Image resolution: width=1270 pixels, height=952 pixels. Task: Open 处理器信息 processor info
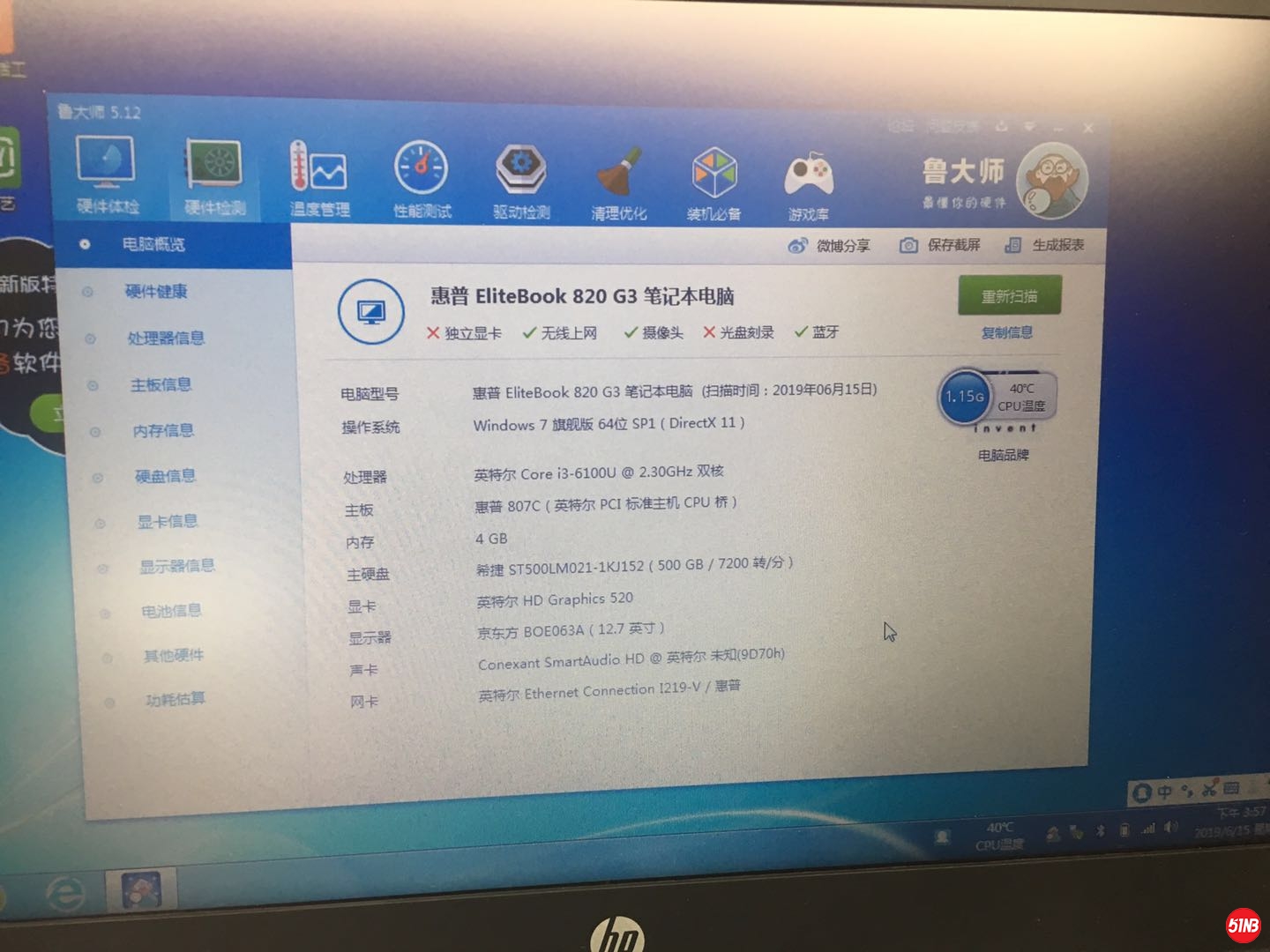[x=165, y=338]
